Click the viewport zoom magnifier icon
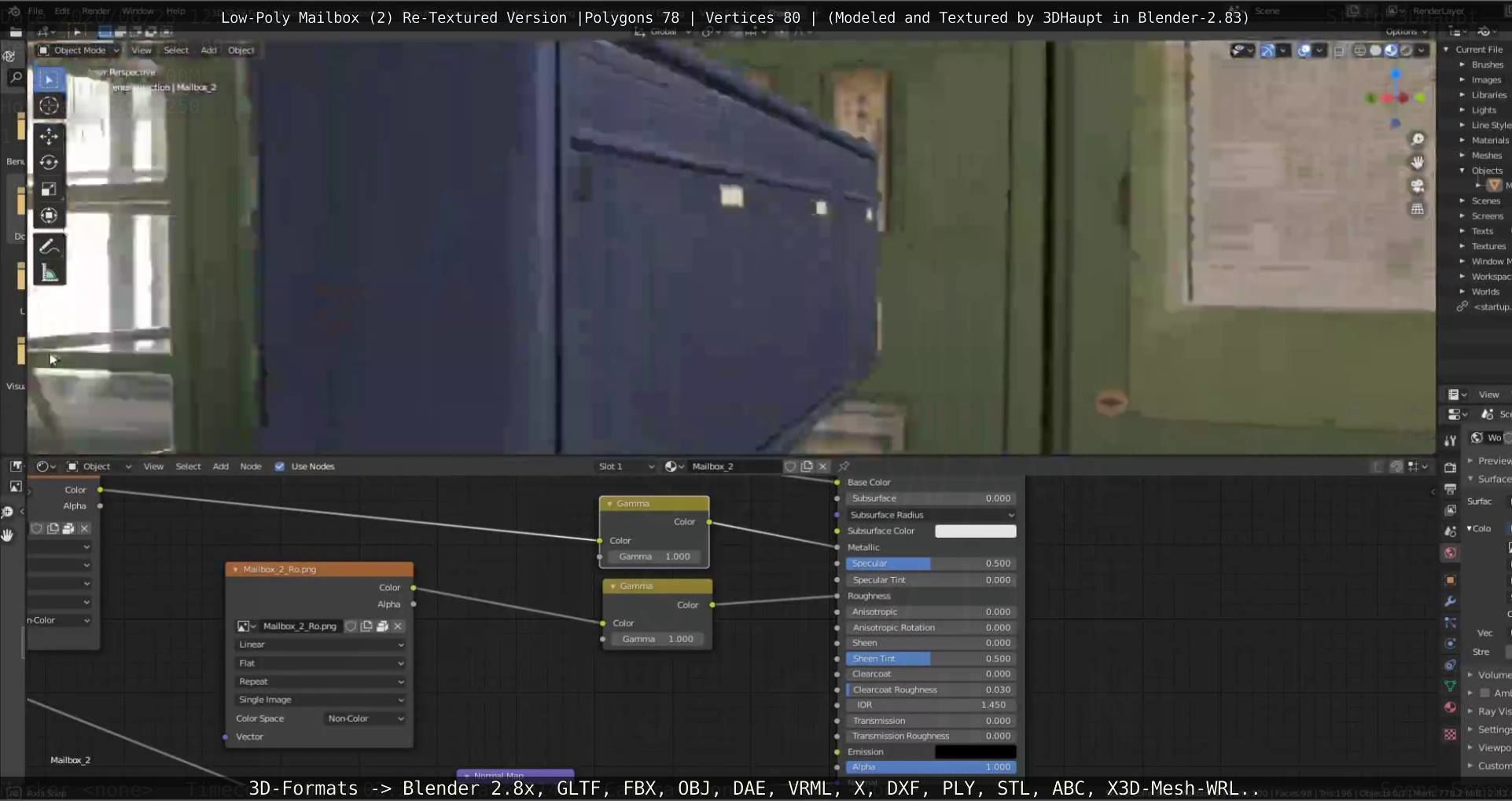Image resolution: width=1512 pixels, height=801 pixels. click(1418, 139)
